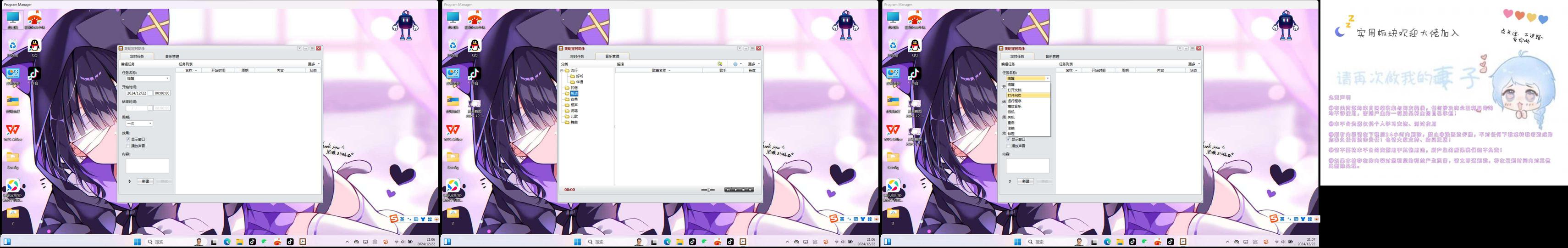The height and width of the screenshot is (248, 1568).
Task: Toggle 显示窗口 checkbox in left window
Action: pos(127,140)
